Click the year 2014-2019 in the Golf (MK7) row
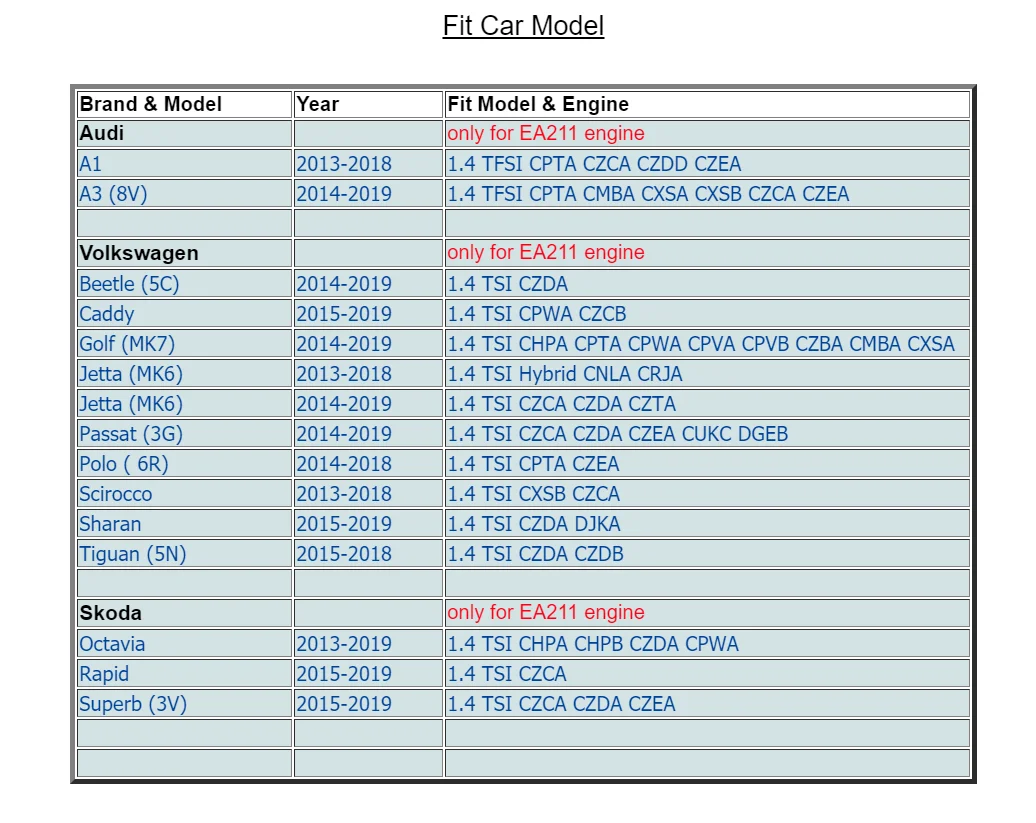The image size is (1036, 823). [368, 343]
